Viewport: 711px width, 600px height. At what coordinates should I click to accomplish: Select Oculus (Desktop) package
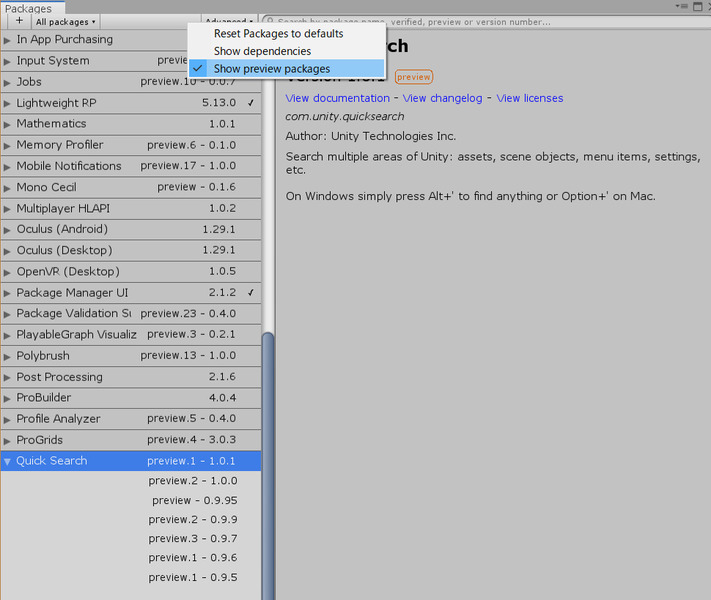point(131,250)
